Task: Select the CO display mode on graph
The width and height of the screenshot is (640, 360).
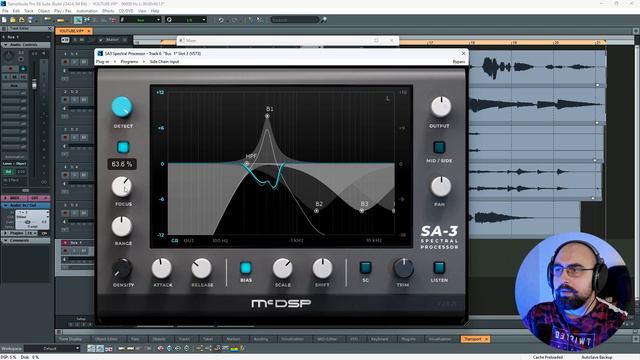Action: point(175,240)
